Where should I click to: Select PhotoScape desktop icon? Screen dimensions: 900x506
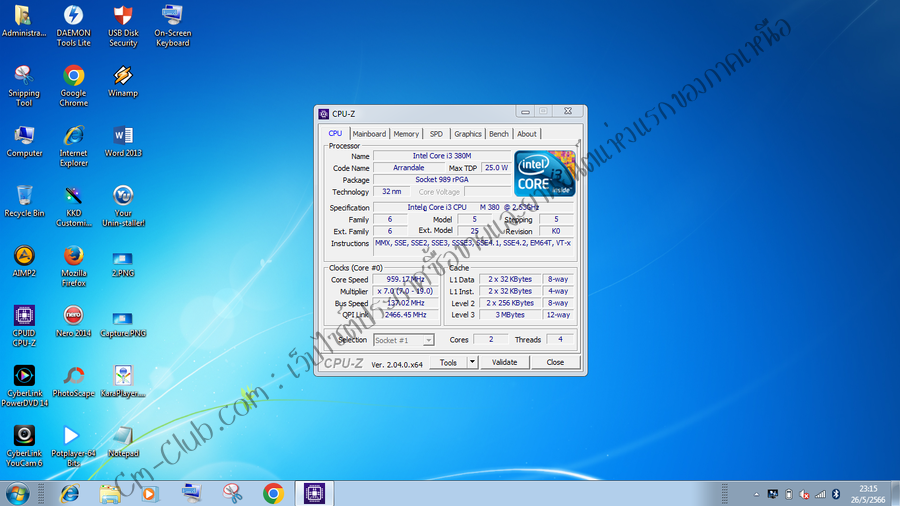73,381
